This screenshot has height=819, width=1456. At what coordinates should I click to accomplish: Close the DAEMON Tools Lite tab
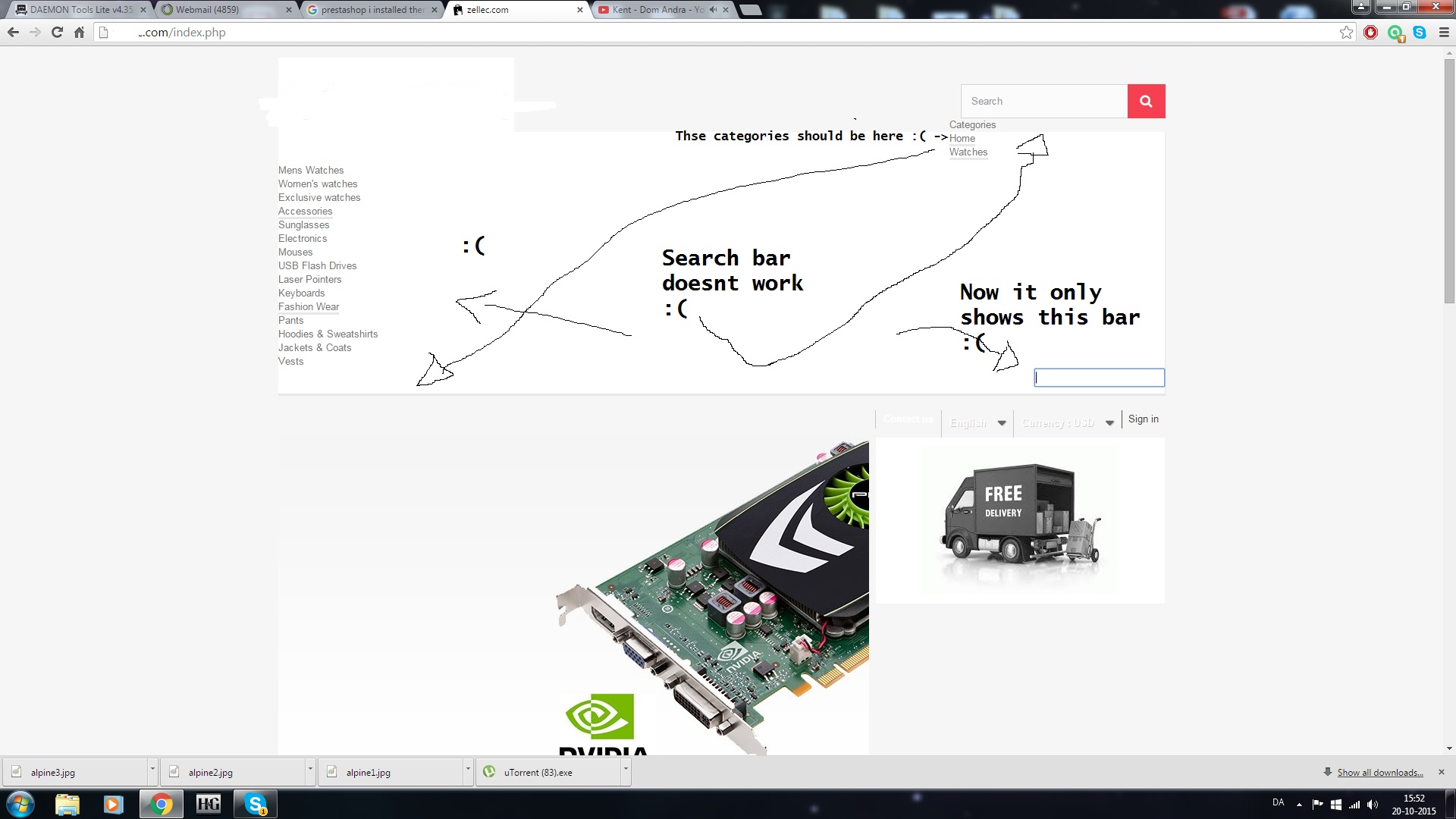(143, 10)
